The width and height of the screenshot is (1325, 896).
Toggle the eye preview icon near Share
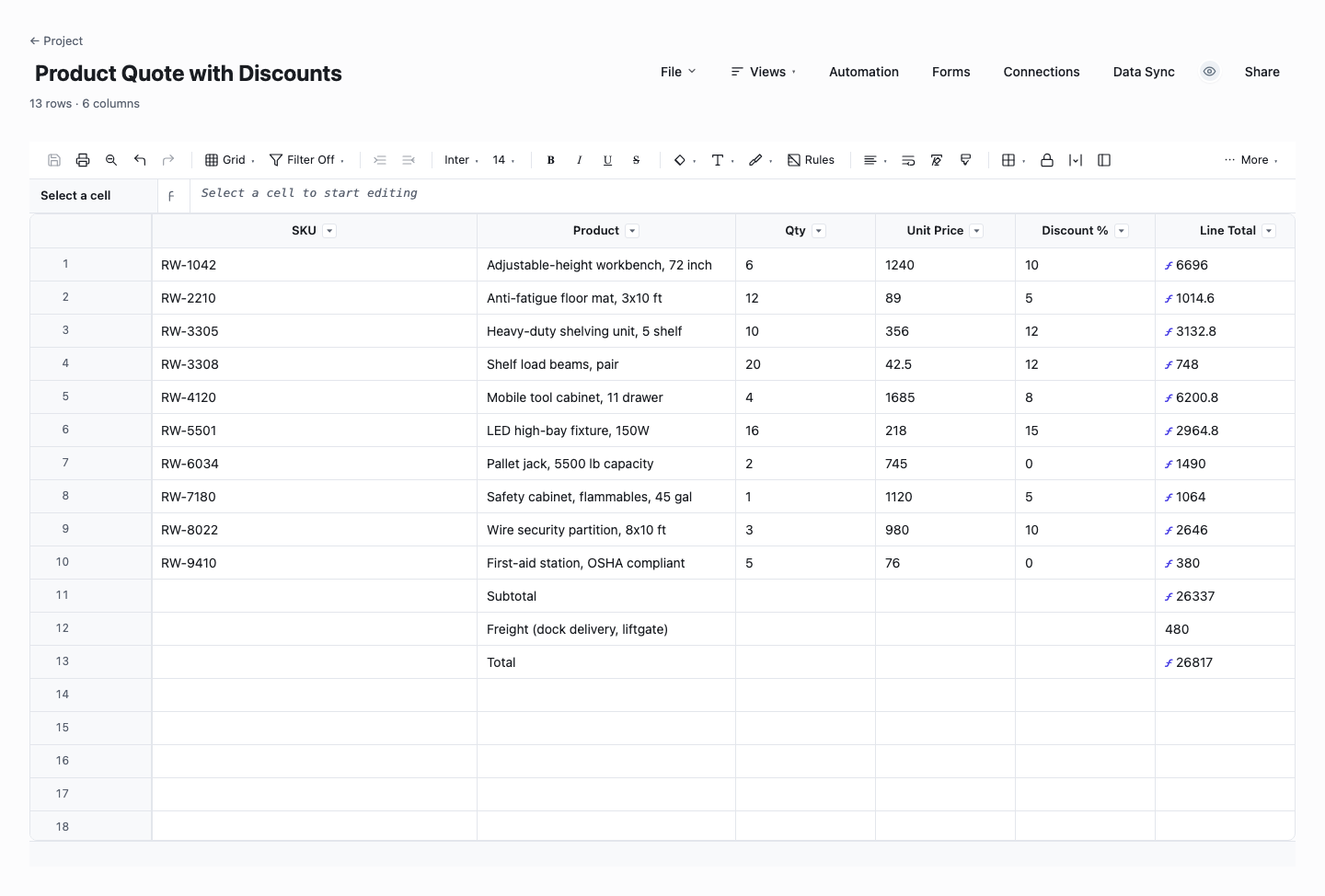(1210, 72)
